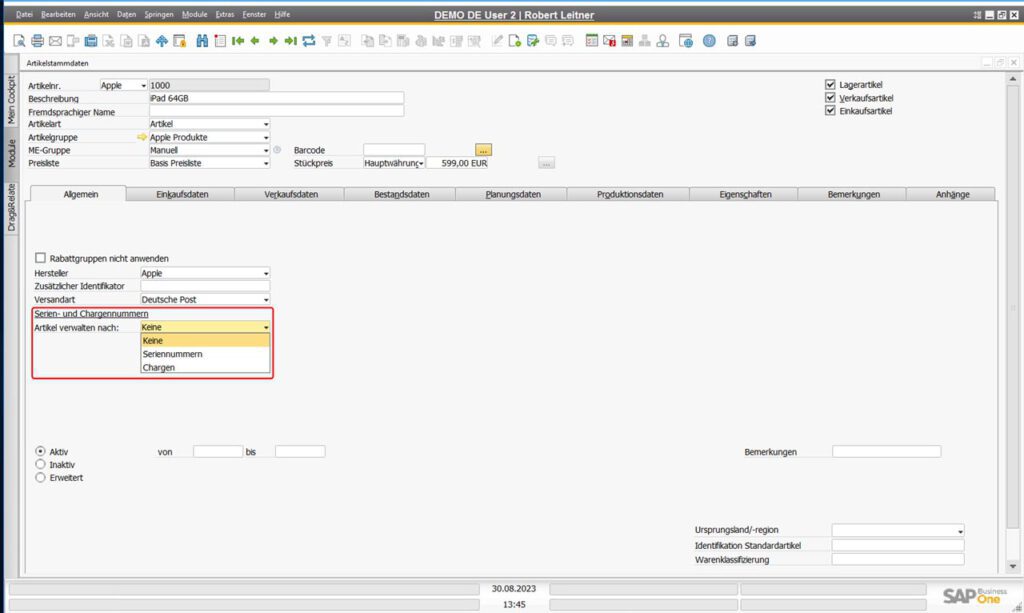The width and height of the screenshot is (1024, 613).
Task: Switch to the Bestandsdaten tab
Action: click(x=402, y=194)
